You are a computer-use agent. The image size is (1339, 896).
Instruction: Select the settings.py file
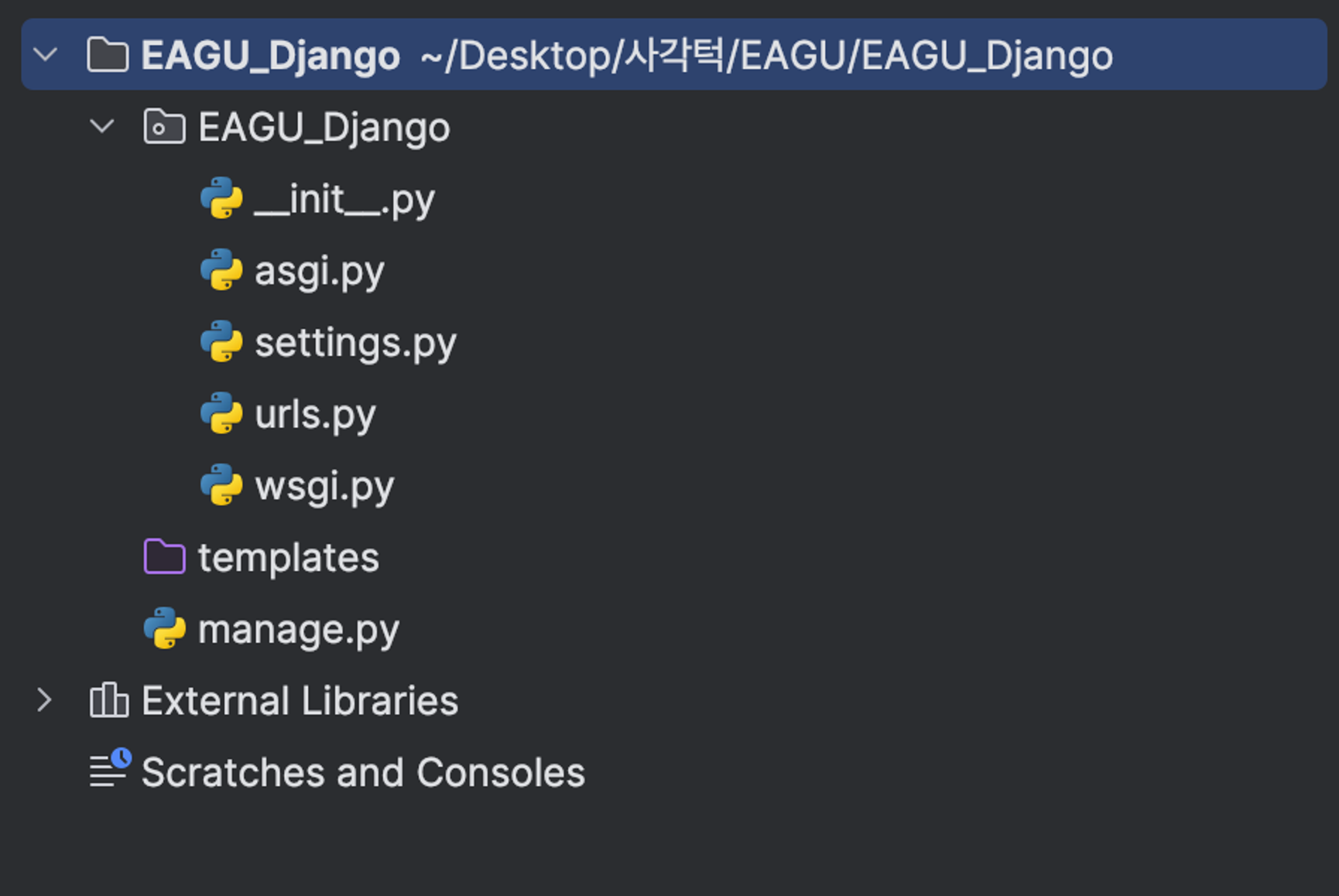(355, 343)
